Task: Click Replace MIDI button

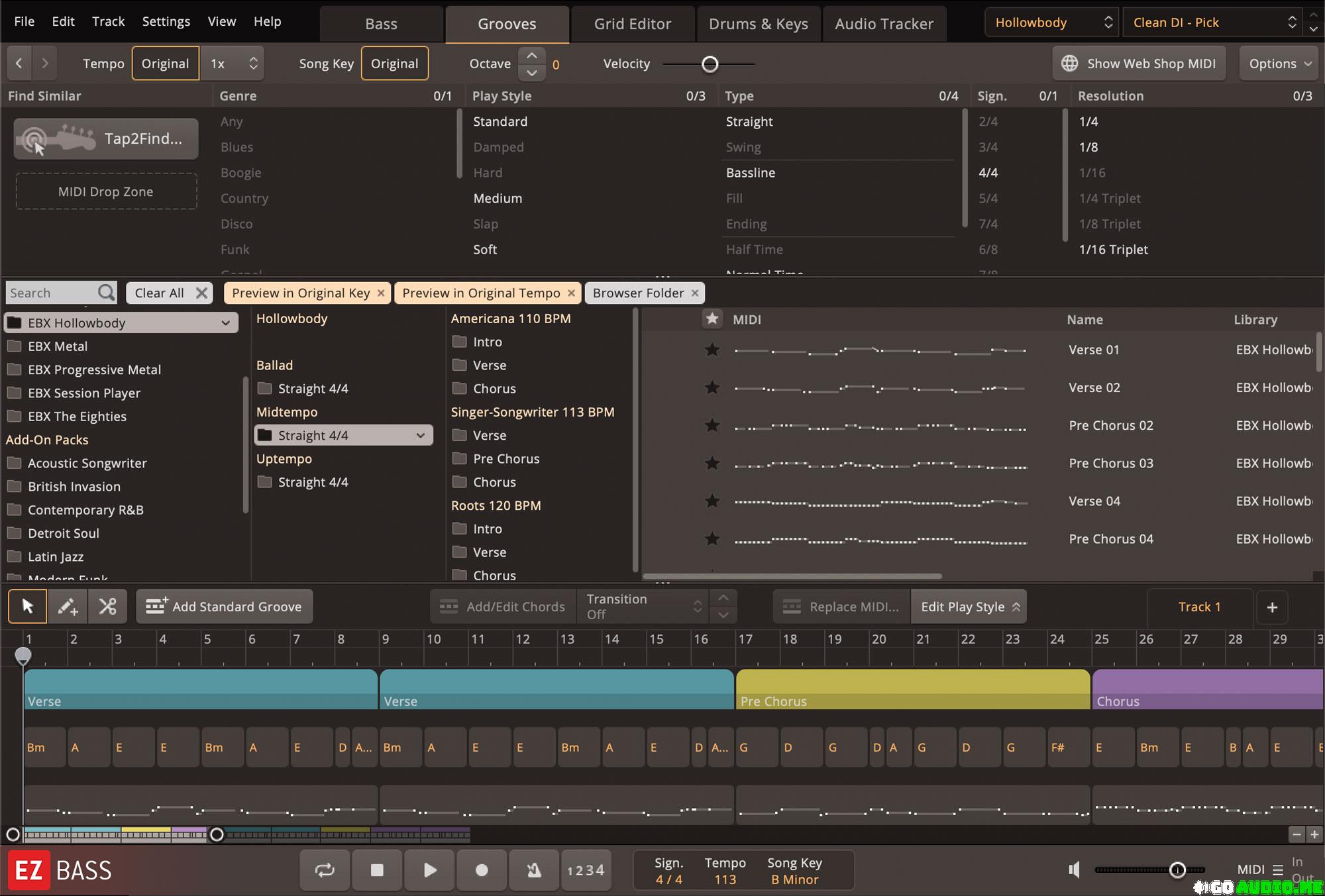Action: click(x=842, y=607)
